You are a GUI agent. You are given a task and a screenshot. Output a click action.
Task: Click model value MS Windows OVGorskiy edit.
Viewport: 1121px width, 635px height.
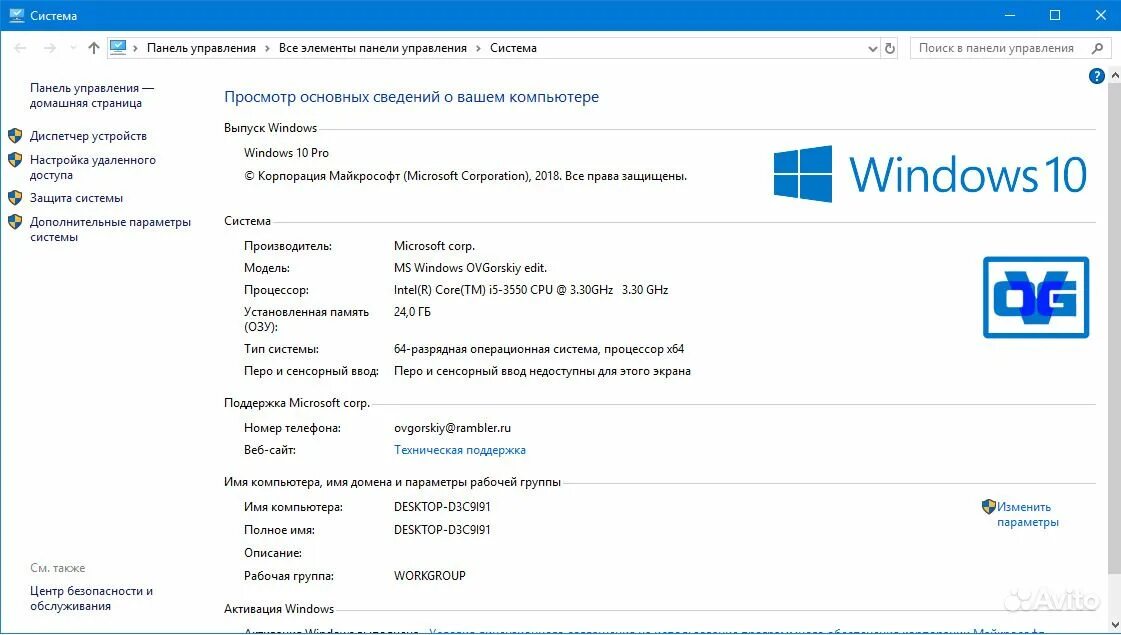click(x=470, y=268)
